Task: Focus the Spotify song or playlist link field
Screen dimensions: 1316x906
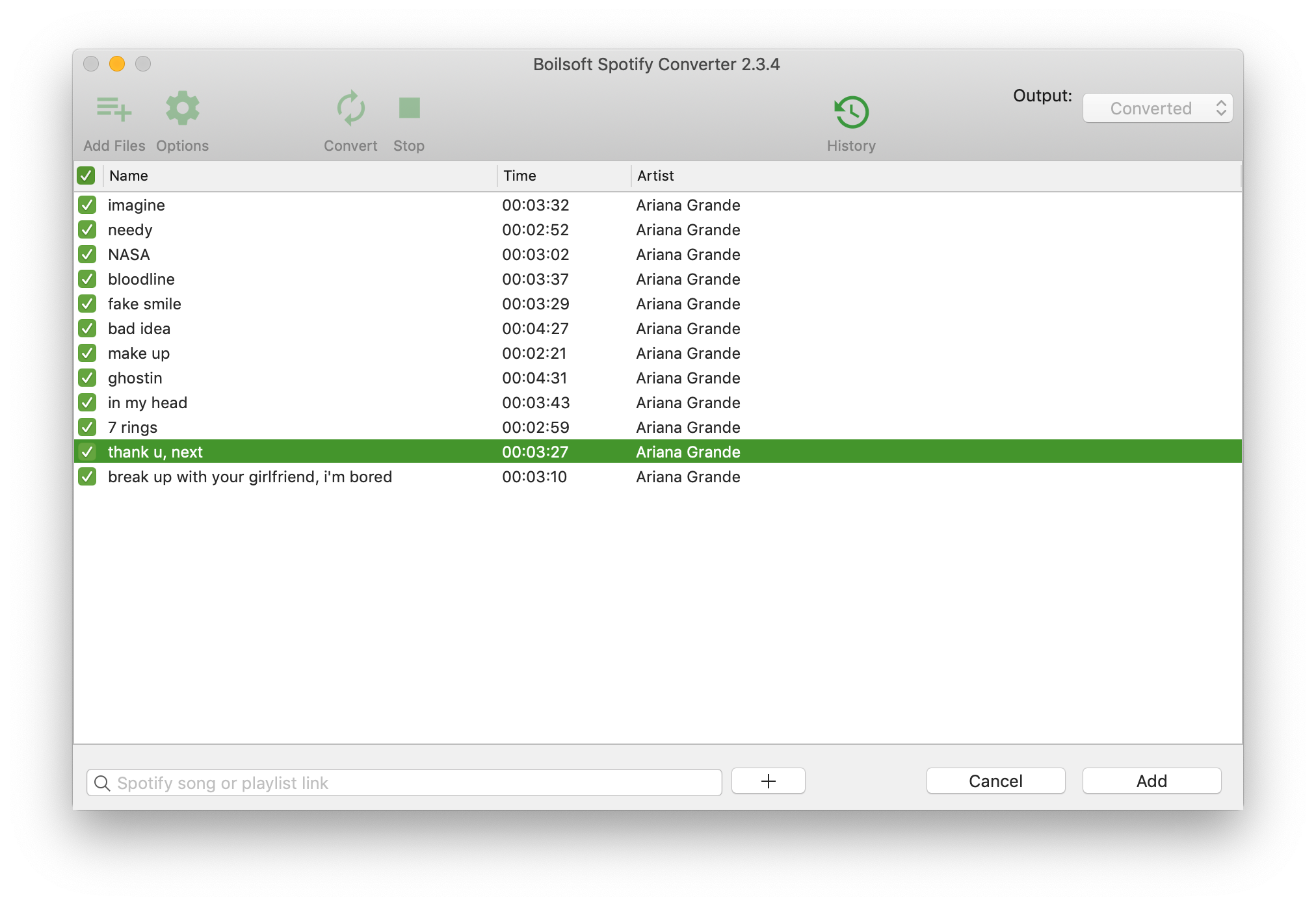Action: [x=404, y=783]
